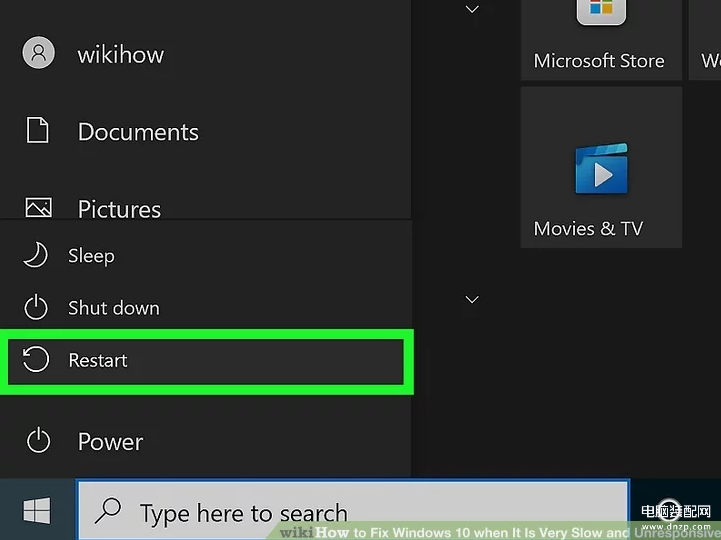Open the Documents folder shortcut
This screenshot has height=540, width=721.
point(205,132)
